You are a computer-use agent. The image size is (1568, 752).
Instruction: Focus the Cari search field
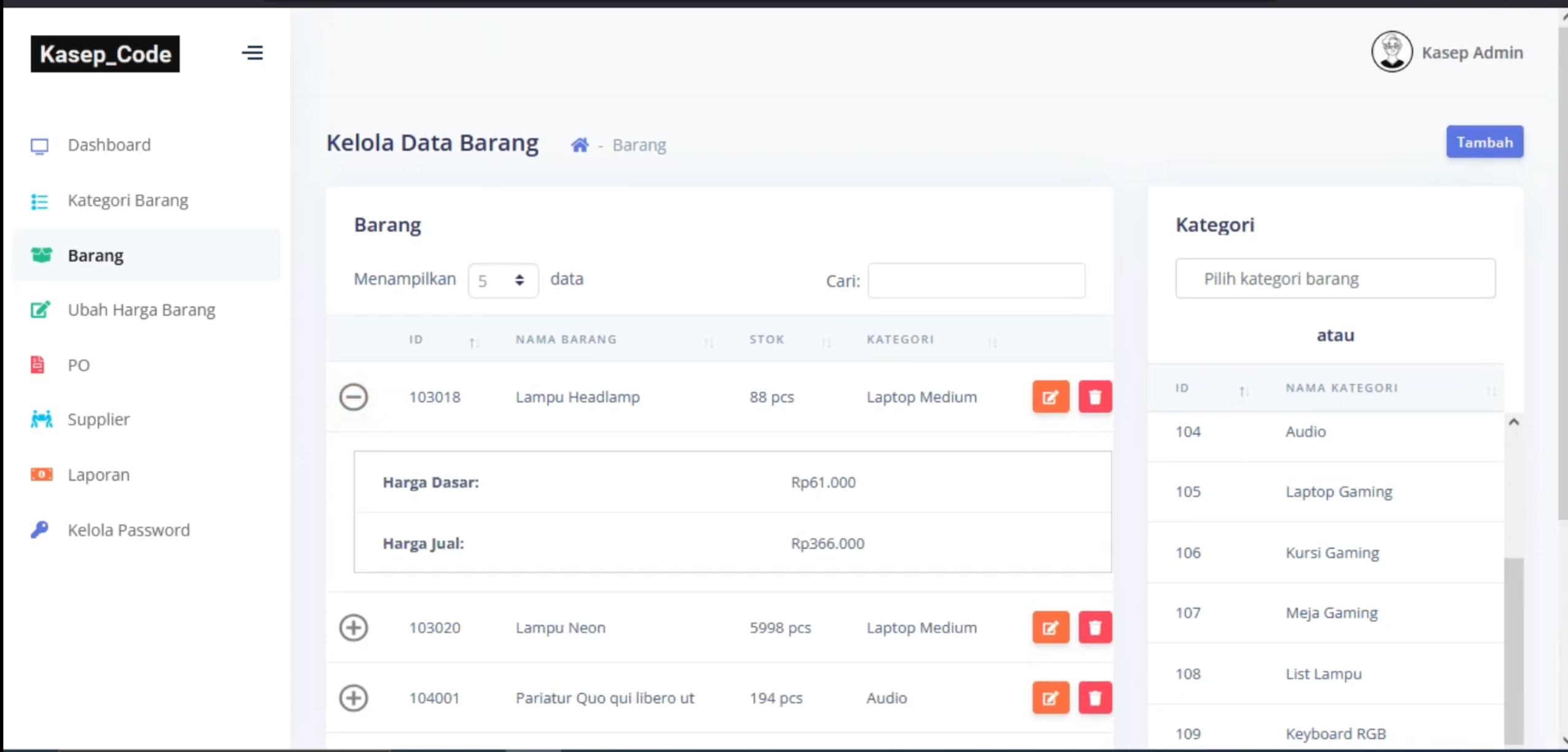(x=976, y=281)
